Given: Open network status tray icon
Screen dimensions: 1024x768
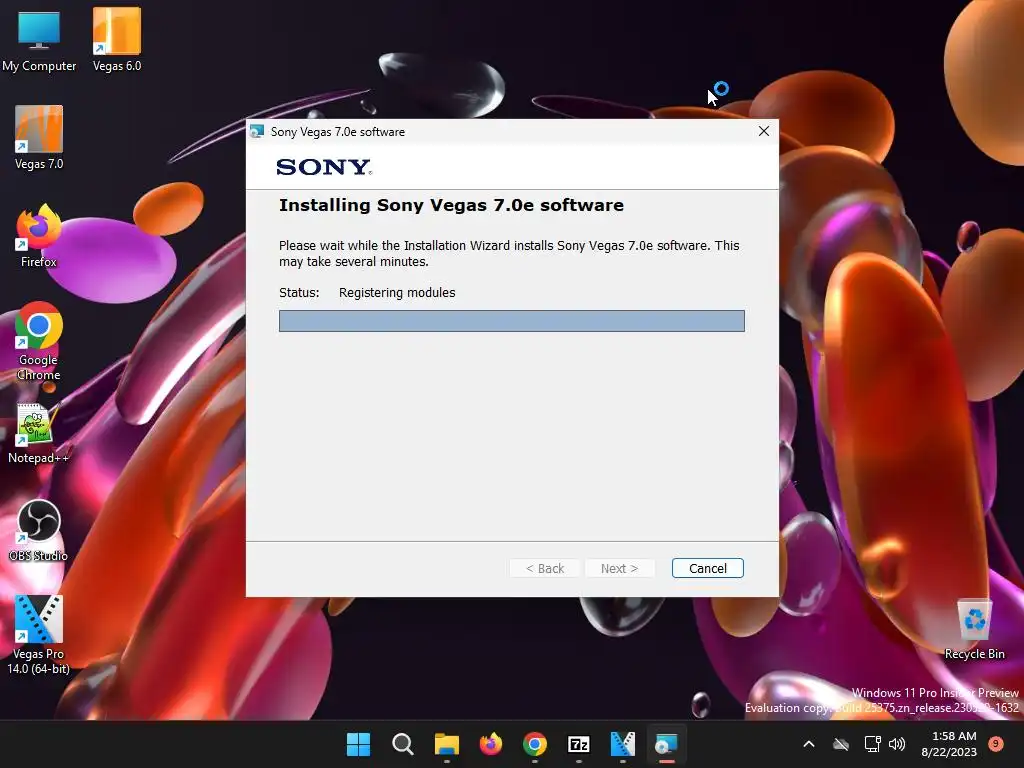Looking at the screenshot, I should pos(872,744).
